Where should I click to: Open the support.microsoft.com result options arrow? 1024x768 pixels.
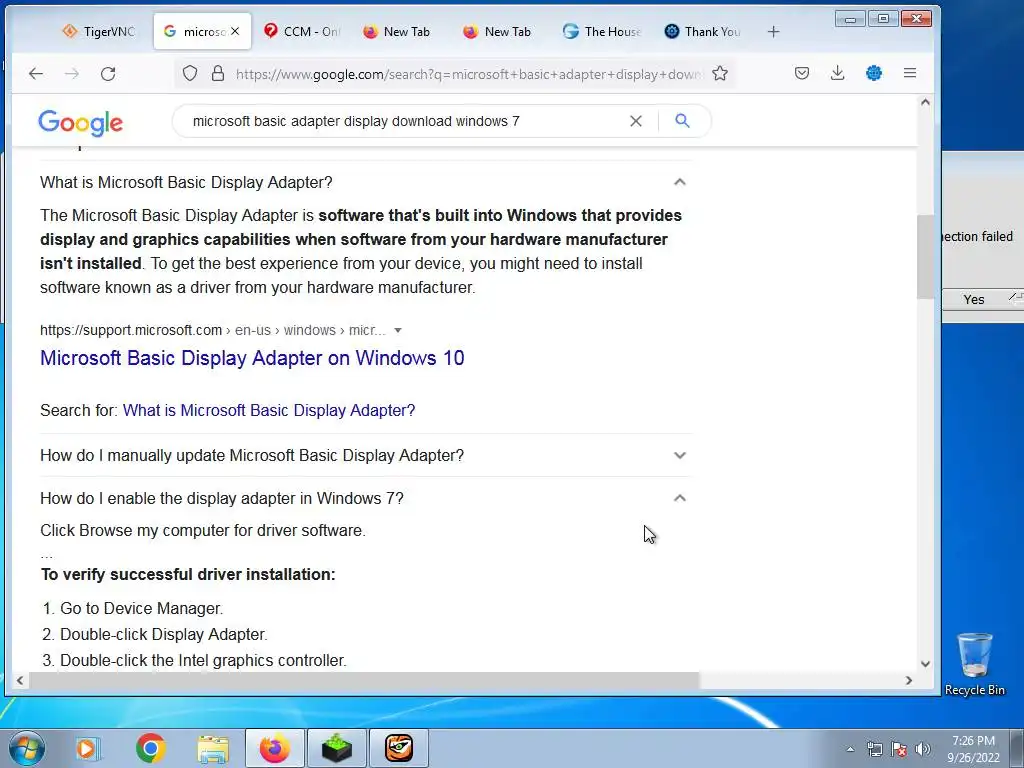(398, 330)
